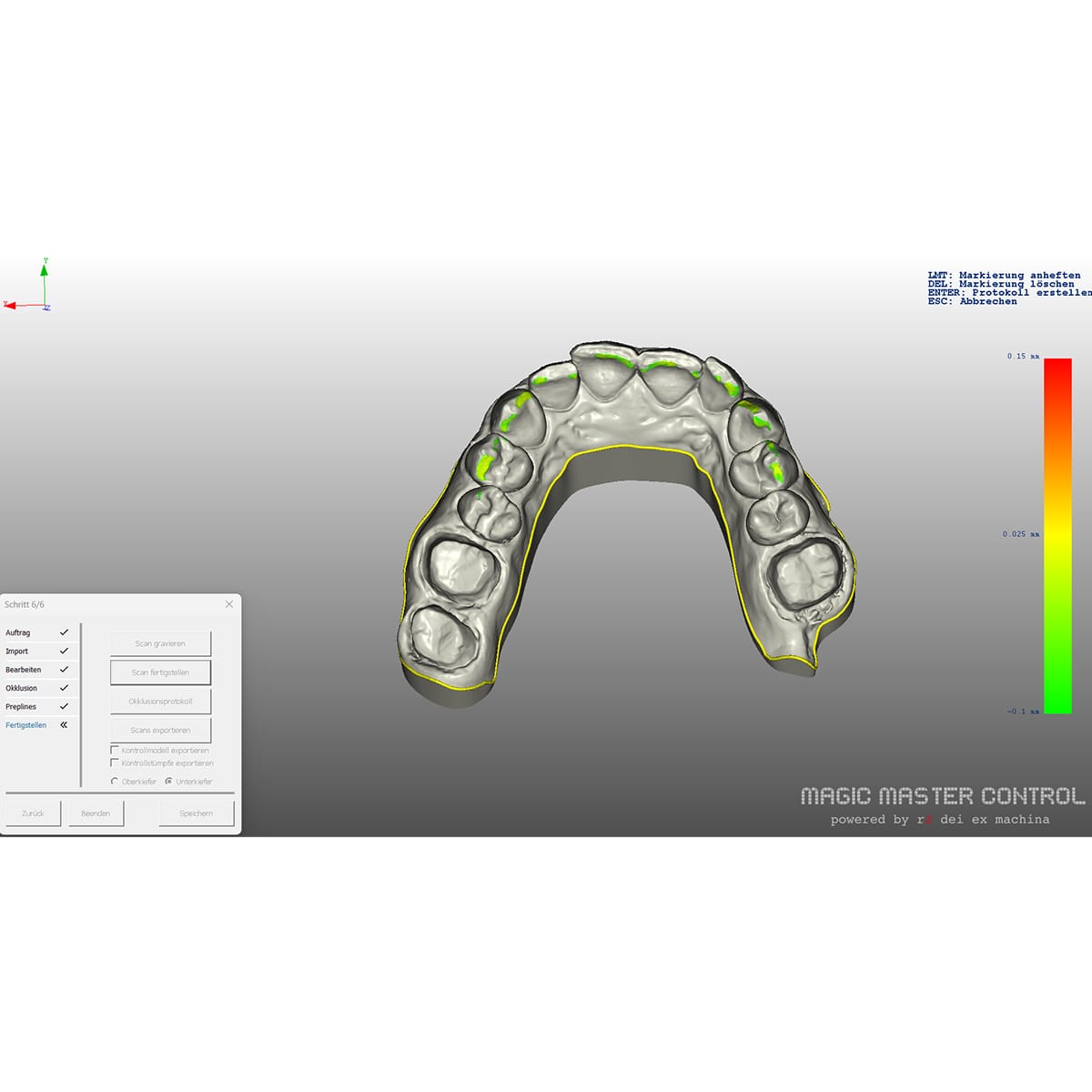This screenshot has height=1092, width=1092.
Task: Click the checkmark icon beside Bearbeiten
Action: (64, 670)
